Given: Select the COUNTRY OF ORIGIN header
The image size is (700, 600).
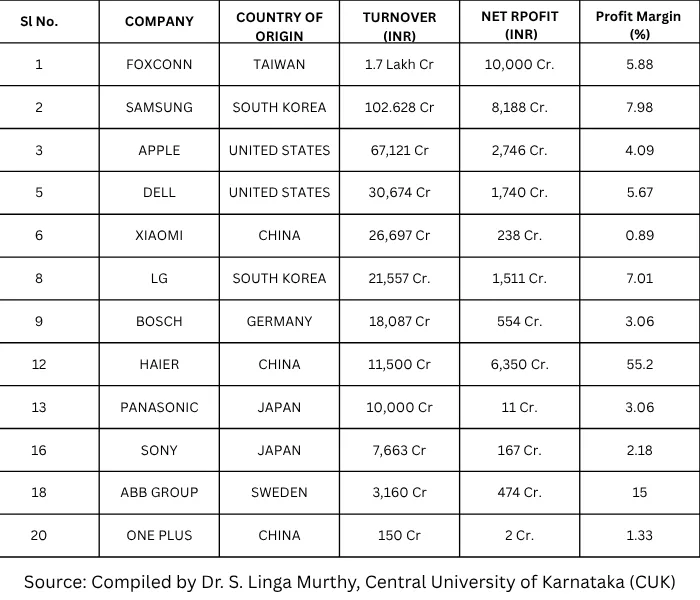Looking at the screenshot, I should (279, 28).
